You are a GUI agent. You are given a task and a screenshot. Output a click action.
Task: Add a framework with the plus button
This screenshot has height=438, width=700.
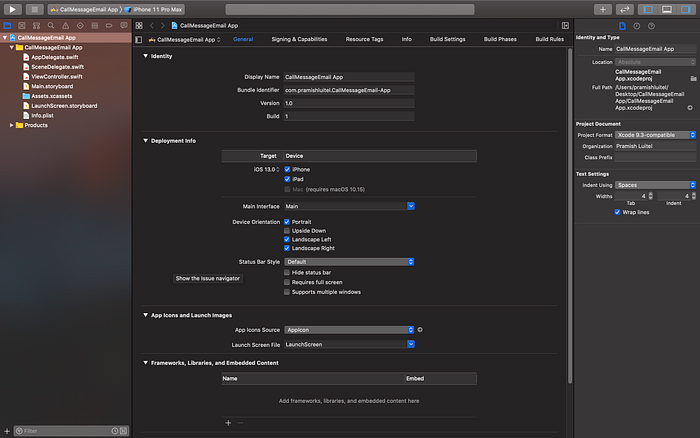228,423
